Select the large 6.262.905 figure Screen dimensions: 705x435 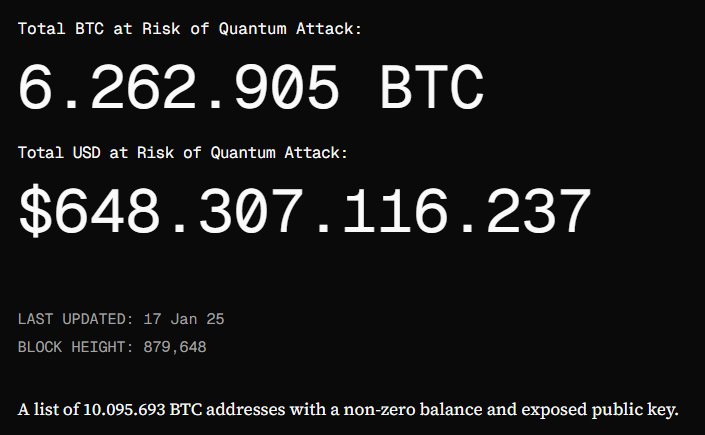pyautogui.click(x=178, y=87)
